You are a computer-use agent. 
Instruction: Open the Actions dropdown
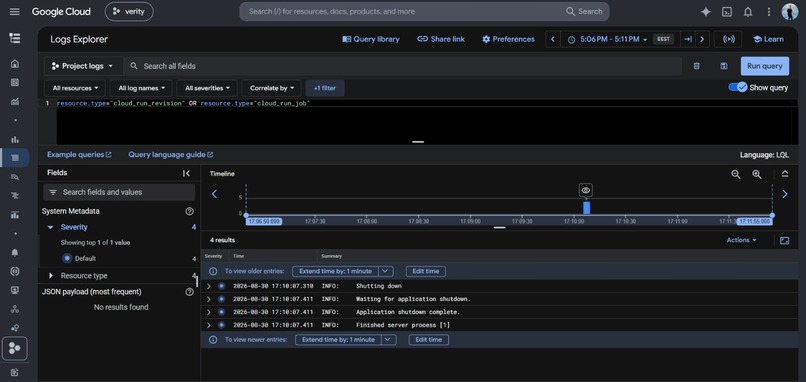(741, 240)
